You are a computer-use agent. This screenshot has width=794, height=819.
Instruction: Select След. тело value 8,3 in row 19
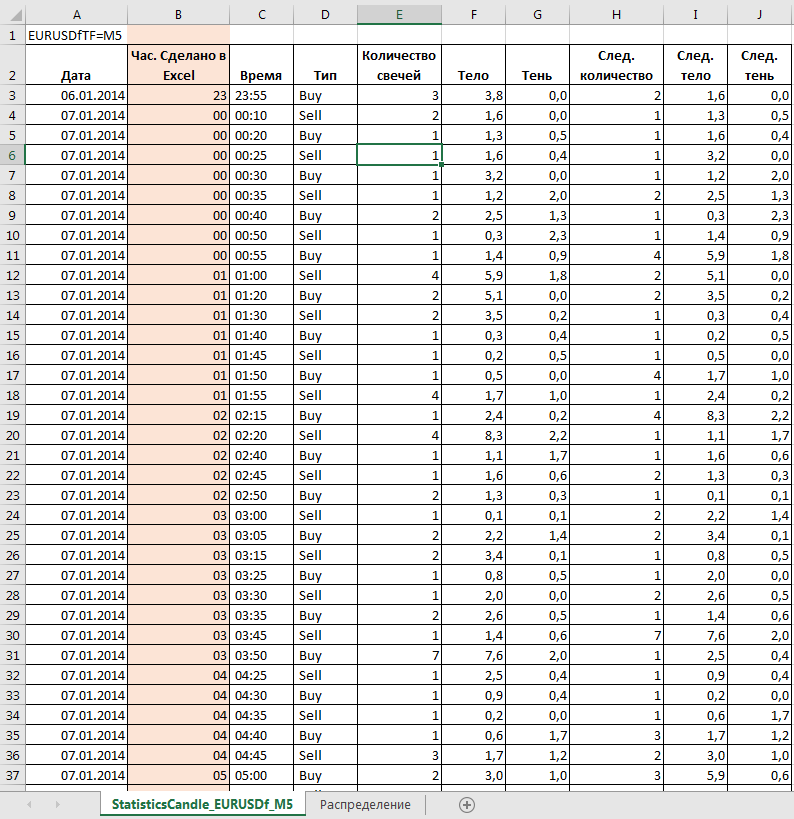pyautogui.click(x=695, y=415)
